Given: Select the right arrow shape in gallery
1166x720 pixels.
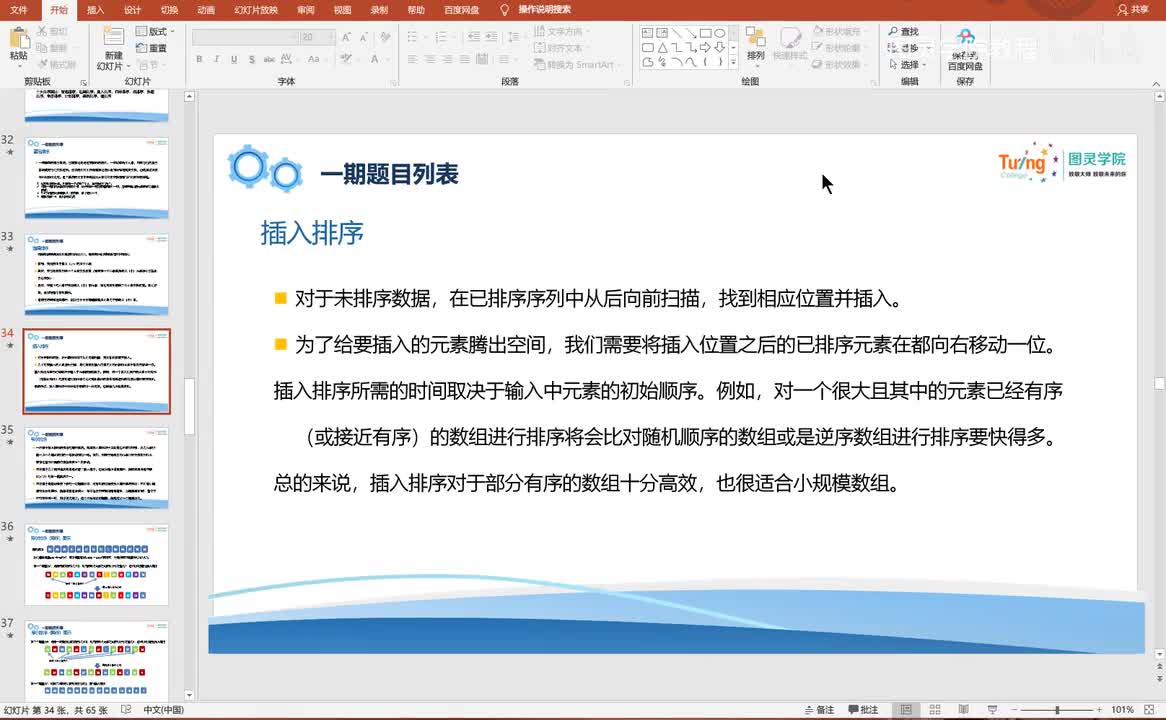Looking at the screenshot, I should pyautogui.click(x=705, y=48).
